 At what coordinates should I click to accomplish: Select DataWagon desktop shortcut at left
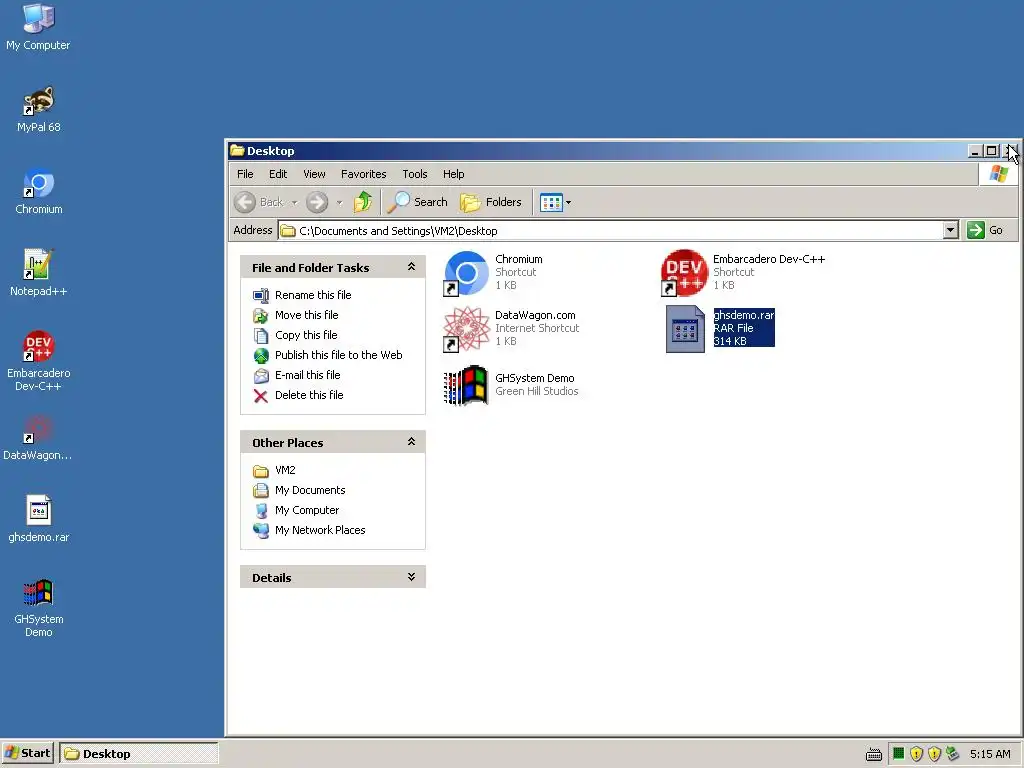38,438
